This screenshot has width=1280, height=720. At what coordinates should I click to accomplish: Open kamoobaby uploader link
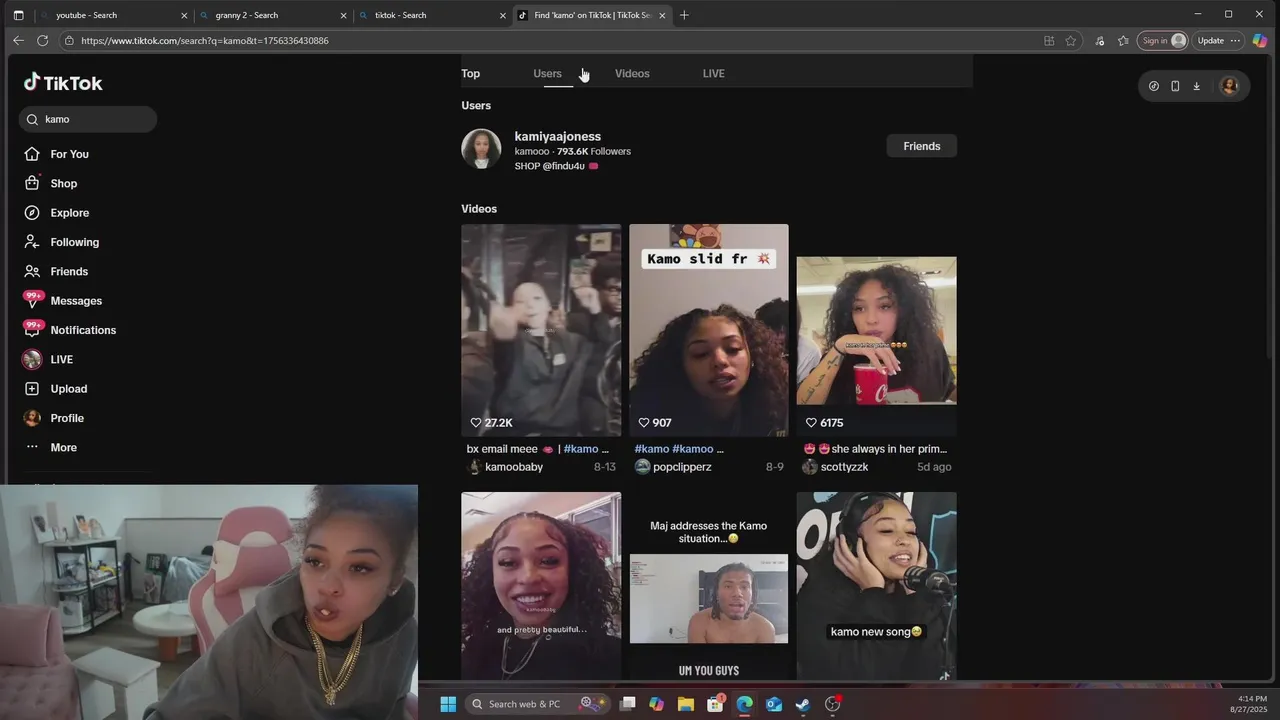tap(514, 467)
